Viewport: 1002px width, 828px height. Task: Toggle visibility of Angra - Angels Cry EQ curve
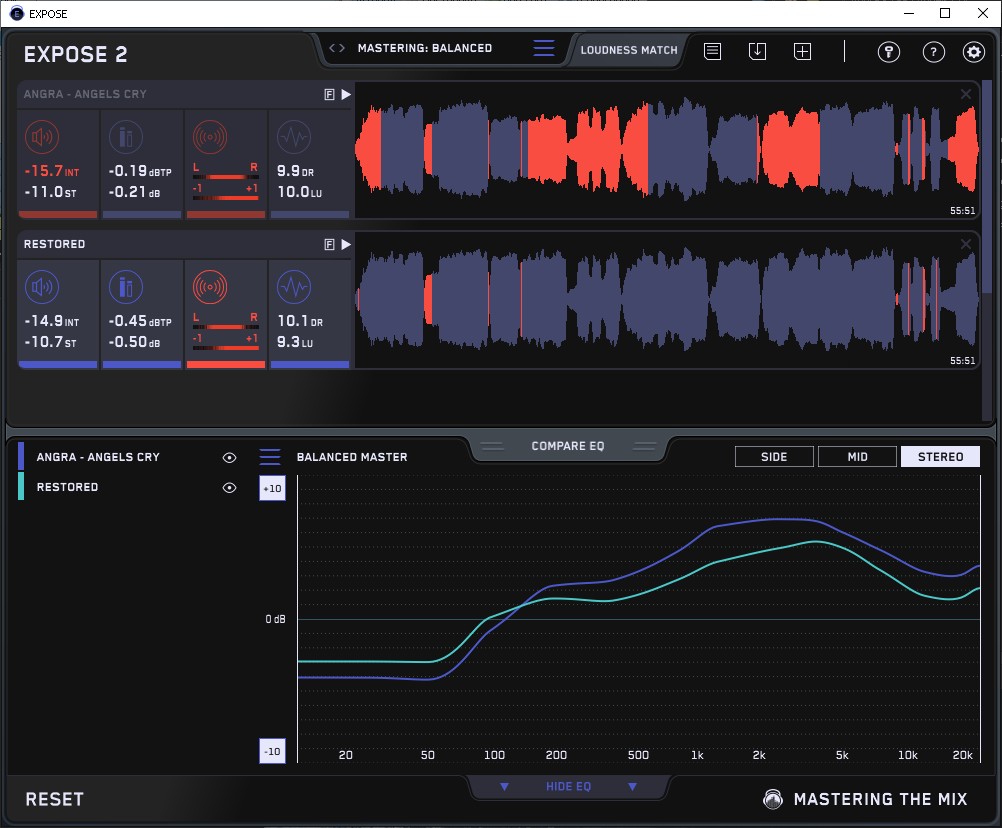click(x=230, y=457)
